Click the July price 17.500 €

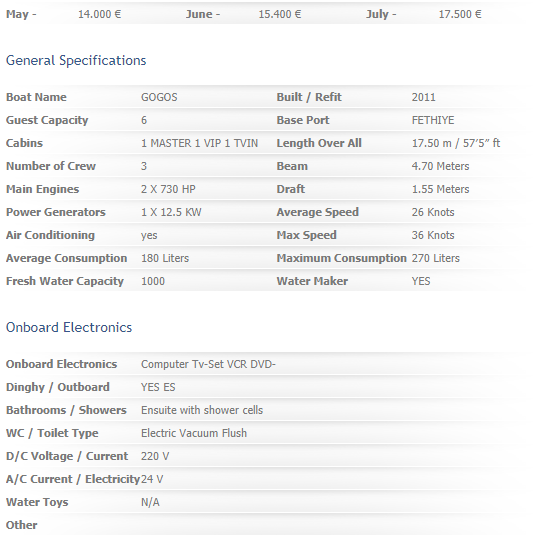(x=460, y=14)
